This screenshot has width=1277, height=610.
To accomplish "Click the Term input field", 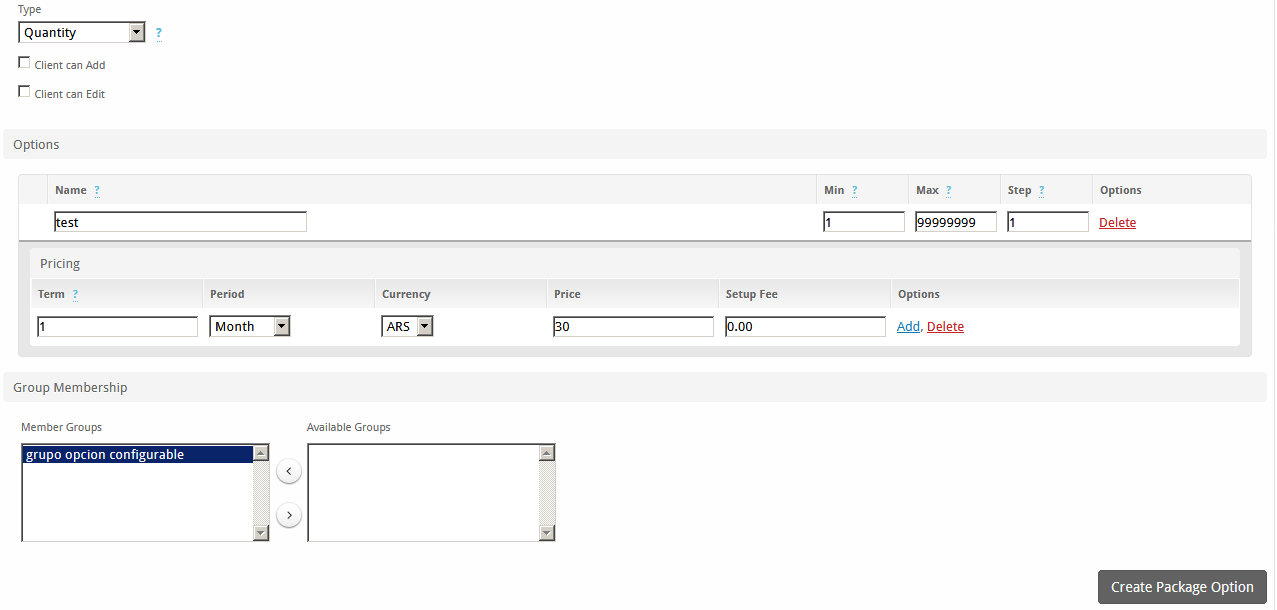I will click(x=118, y=326).
